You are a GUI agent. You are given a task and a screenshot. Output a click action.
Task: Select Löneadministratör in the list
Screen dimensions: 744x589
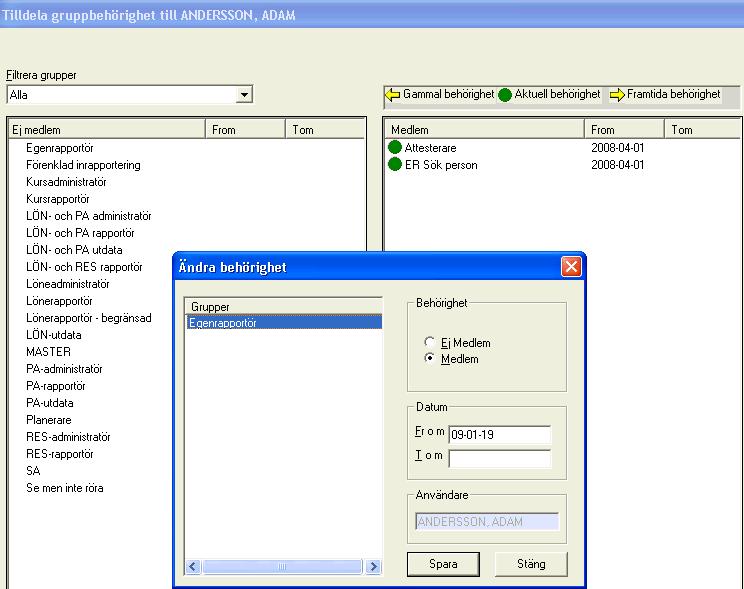pyautogui.click(x=68, y=284)
